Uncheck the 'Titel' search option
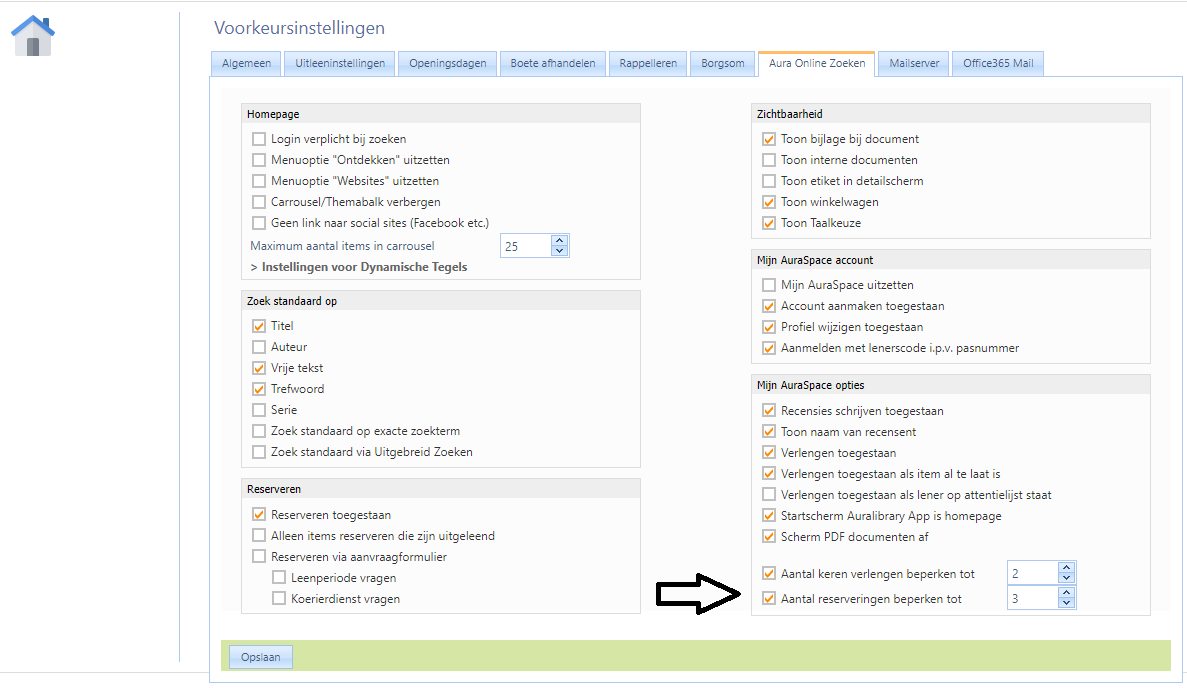This screenshot has width=1187, height=688. 259,326
